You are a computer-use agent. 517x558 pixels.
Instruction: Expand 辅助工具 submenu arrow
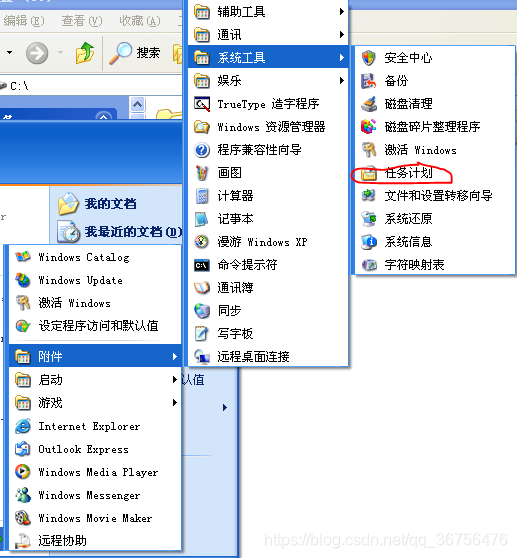pyautogui.click(x=342, y=12)
